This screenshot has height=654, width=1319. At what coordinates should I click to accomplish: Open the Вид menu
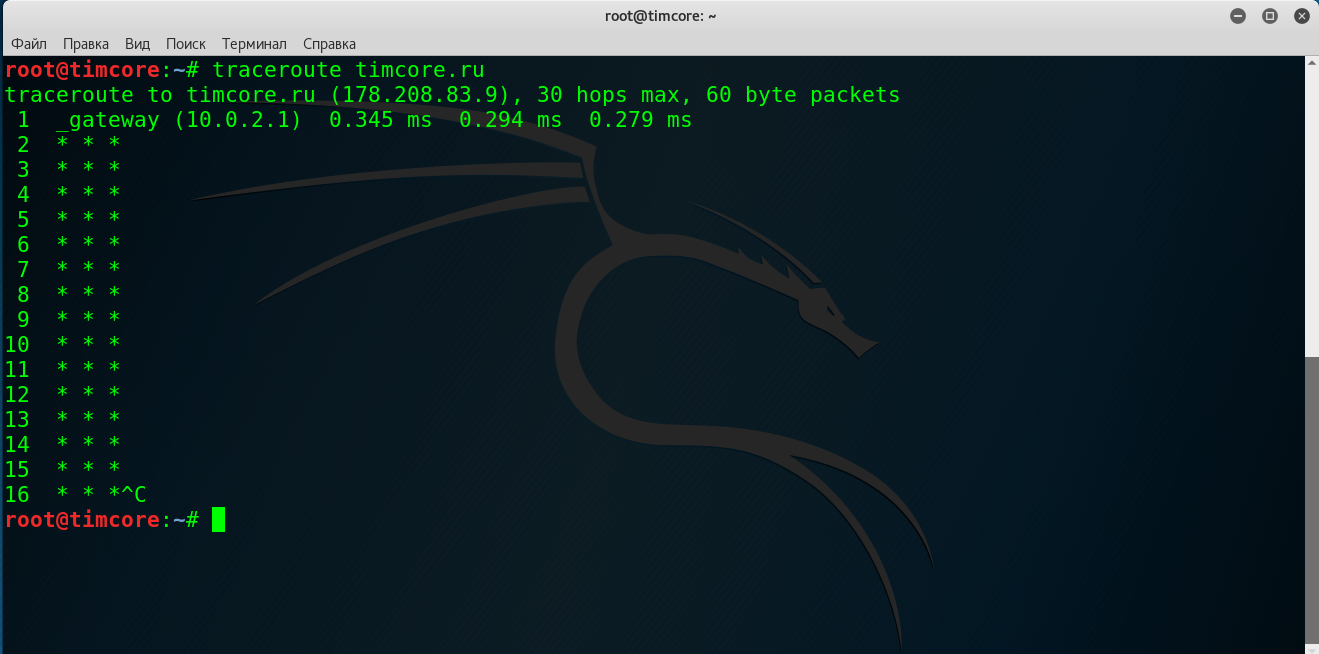[137, 44]
